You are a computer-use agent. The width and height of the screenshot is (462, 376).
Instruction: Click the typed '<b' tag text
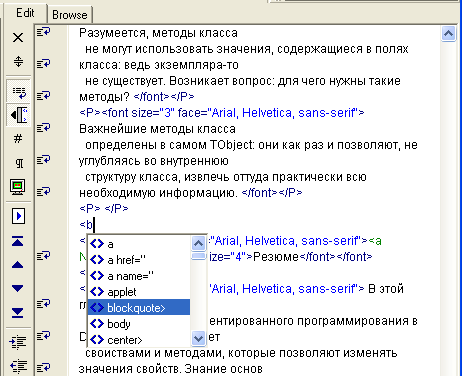coord(86,225)
